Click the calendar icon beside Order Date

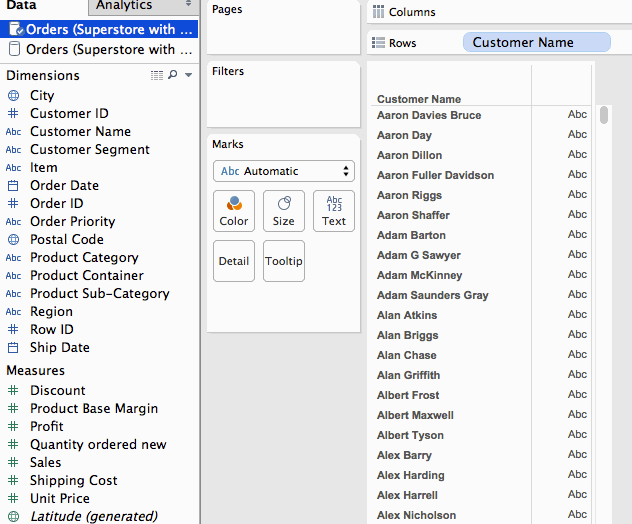pos(13,186)
